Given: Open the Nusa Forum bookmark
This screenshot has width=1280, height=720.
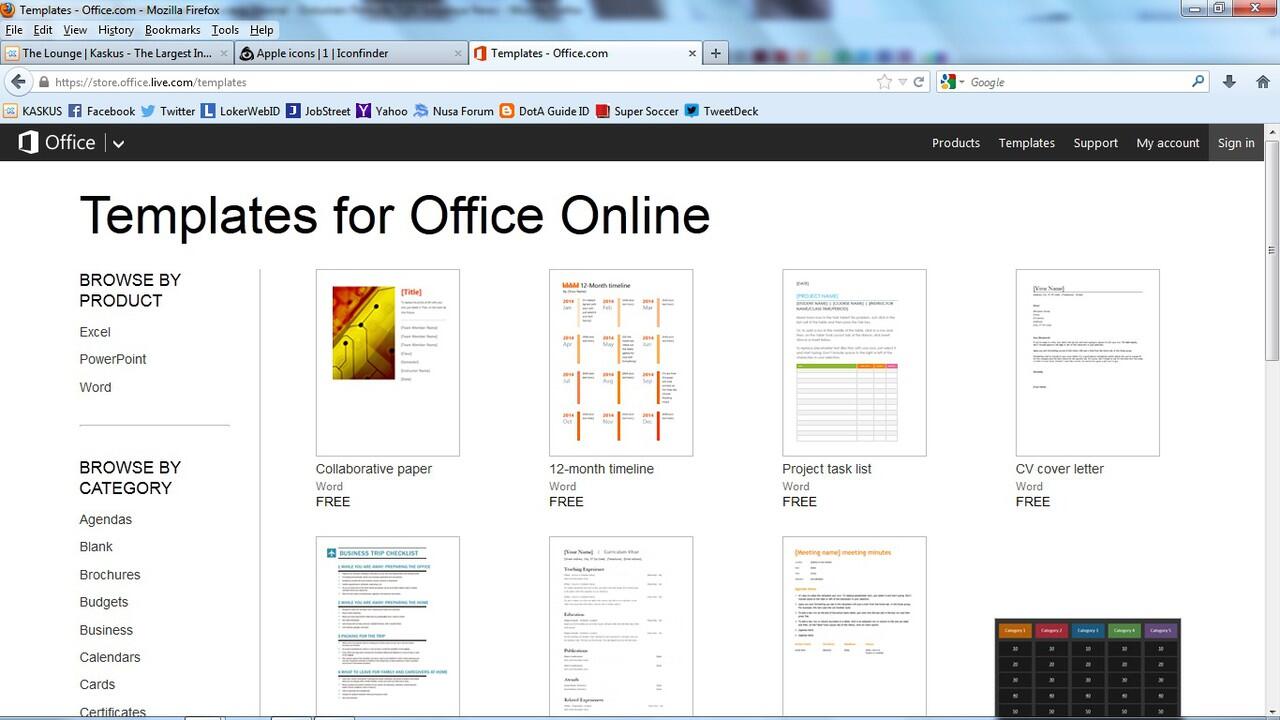Looking at the screenshot, I should click(454, 111).
